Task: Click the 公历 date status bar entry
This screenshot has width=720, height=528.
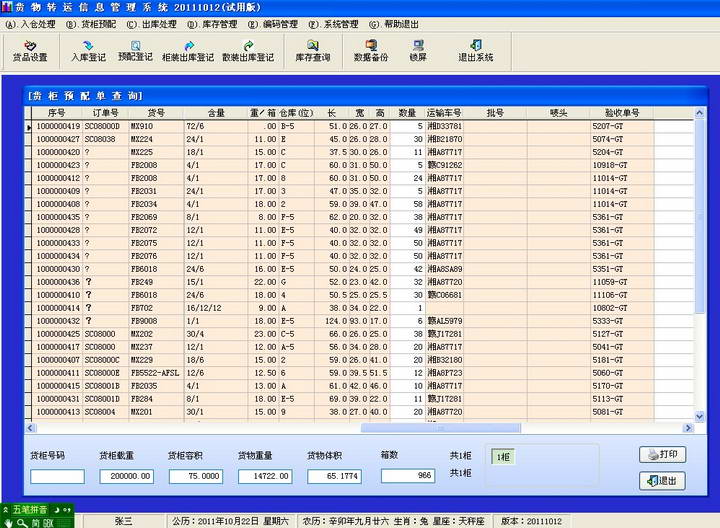Action: pos(231,521)
